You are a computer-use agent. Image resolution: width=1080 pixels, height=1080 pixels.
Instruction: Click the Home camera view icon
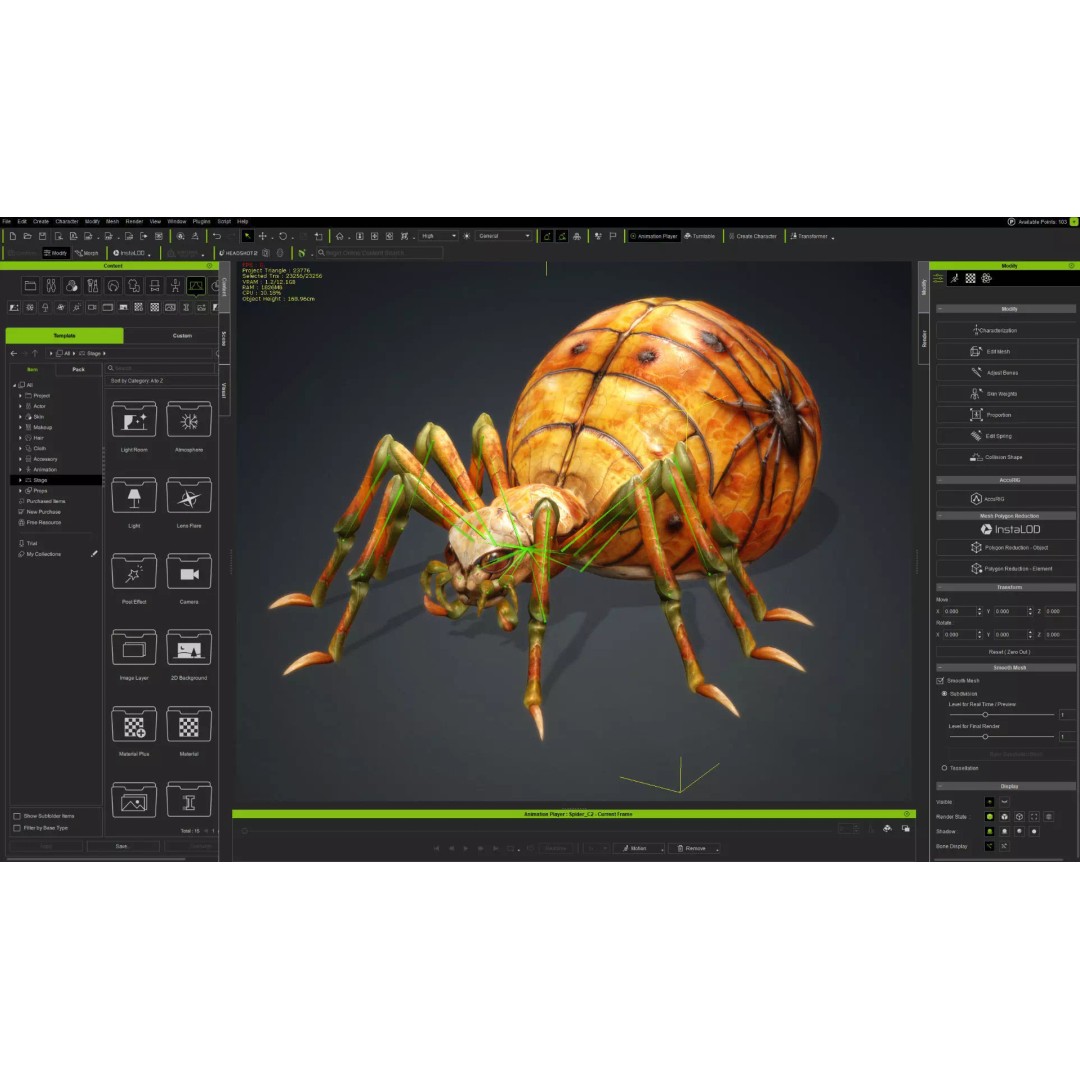(340, 236)
